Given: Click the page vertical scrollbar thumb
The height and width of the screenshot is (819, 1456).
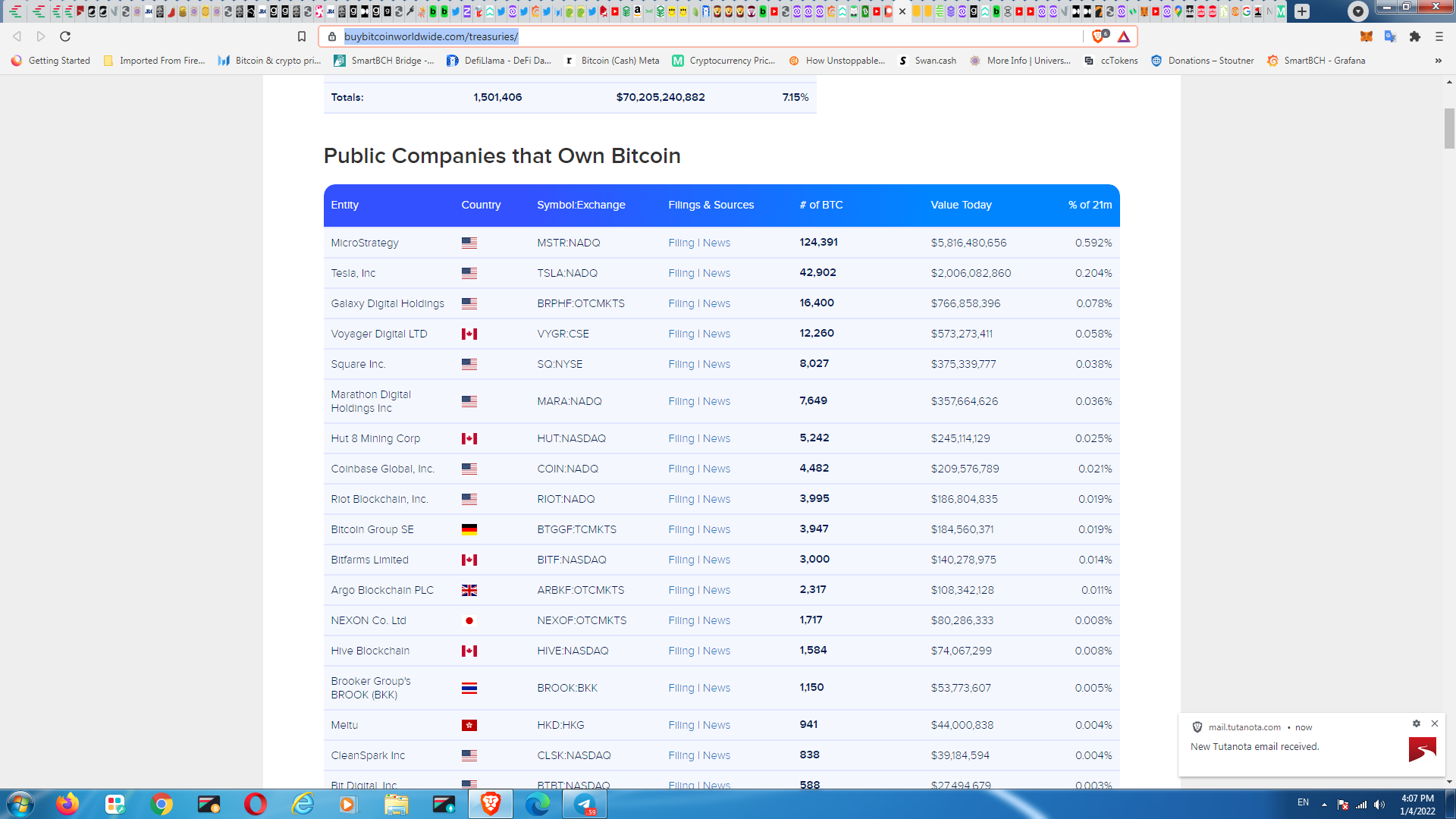Looking at the screenshot, I should point(1449,128).
